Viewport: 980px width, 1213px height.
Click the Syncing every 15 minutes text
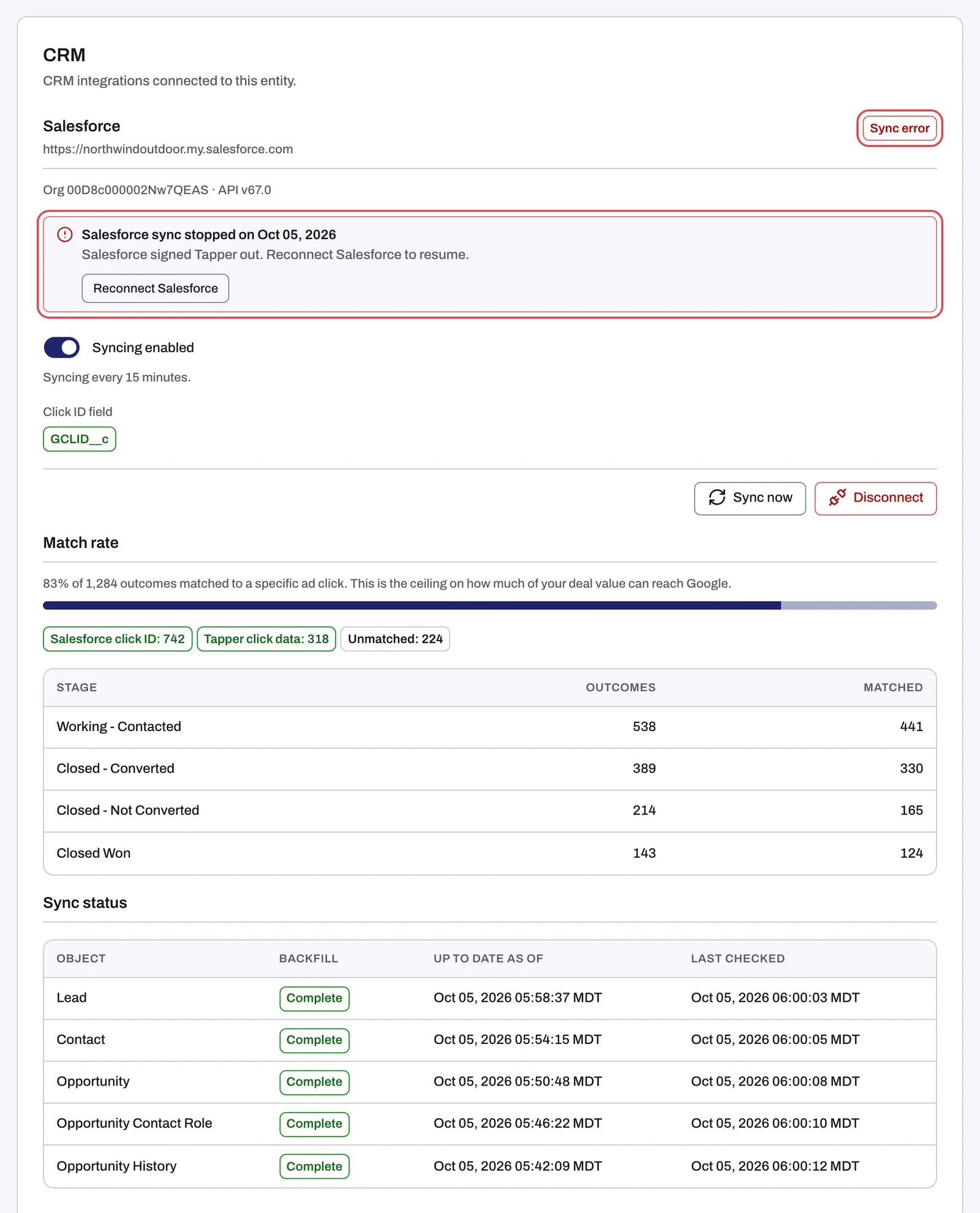point(116,378)
